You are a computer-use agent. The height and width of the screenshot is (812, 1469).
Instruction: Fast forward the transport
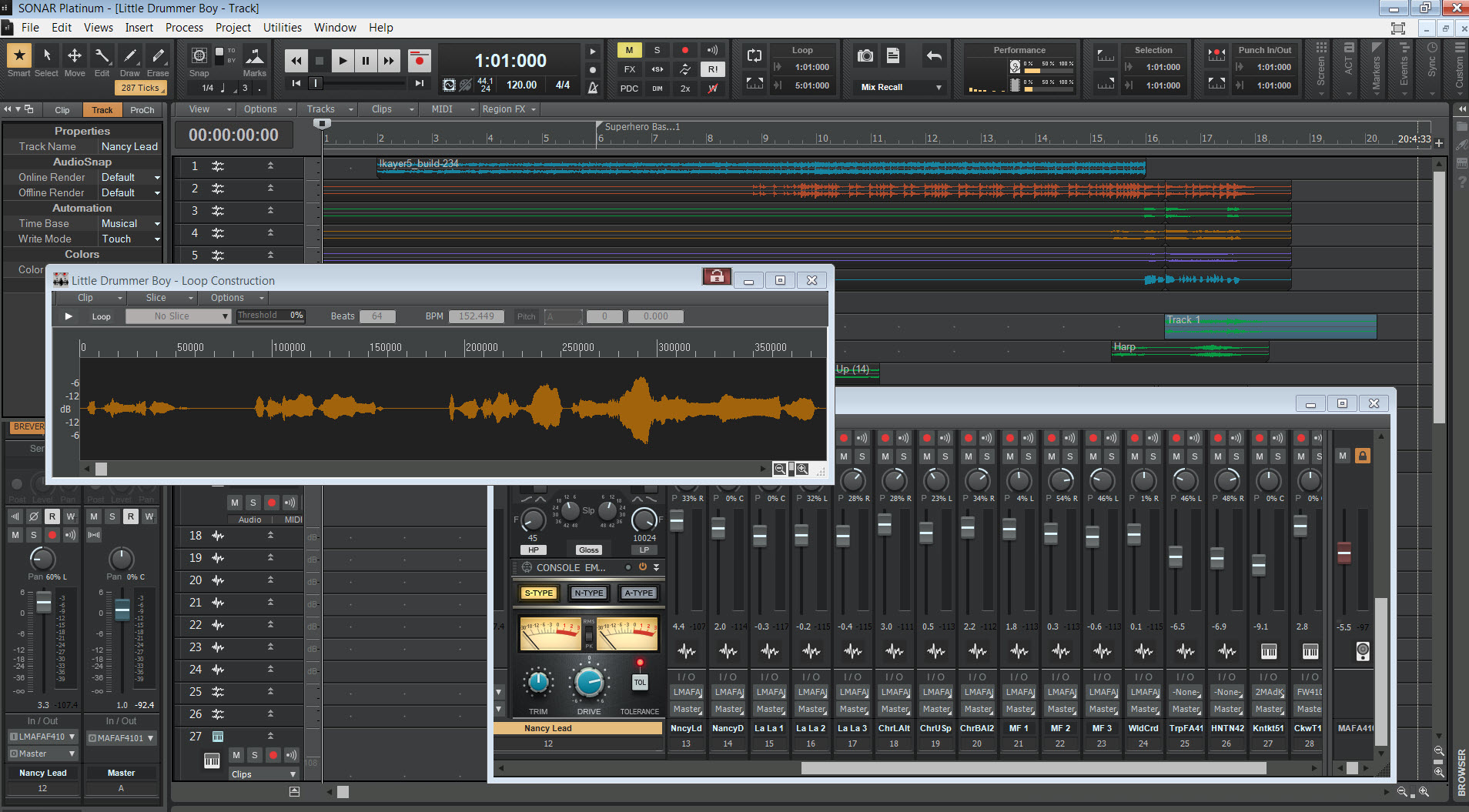point(389,60)
